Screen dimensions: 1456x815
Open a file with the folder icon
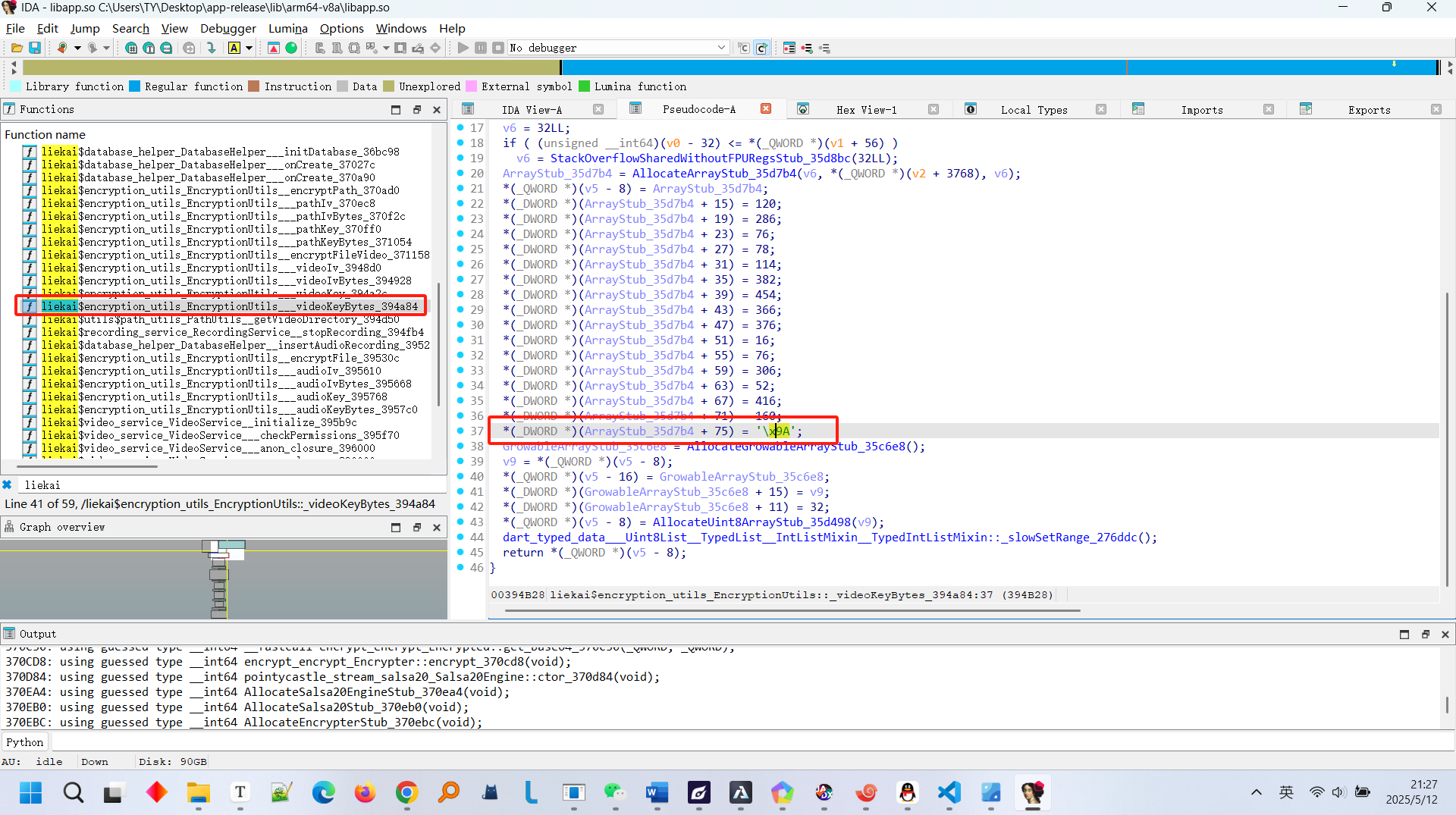point(17,48)
